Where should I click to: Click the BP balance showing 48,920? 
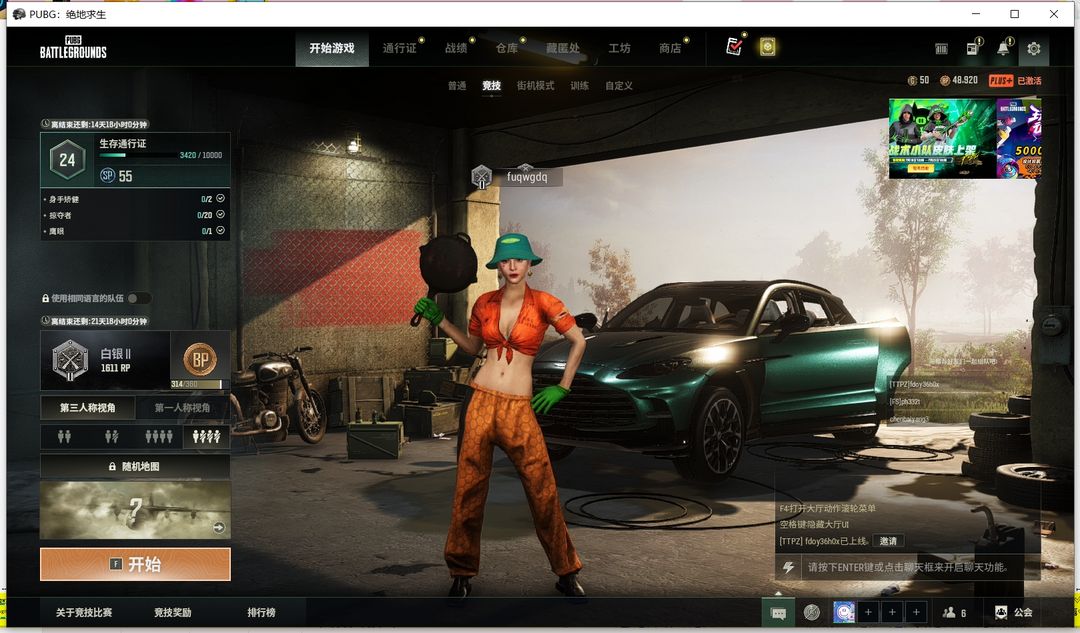[959, 81]
